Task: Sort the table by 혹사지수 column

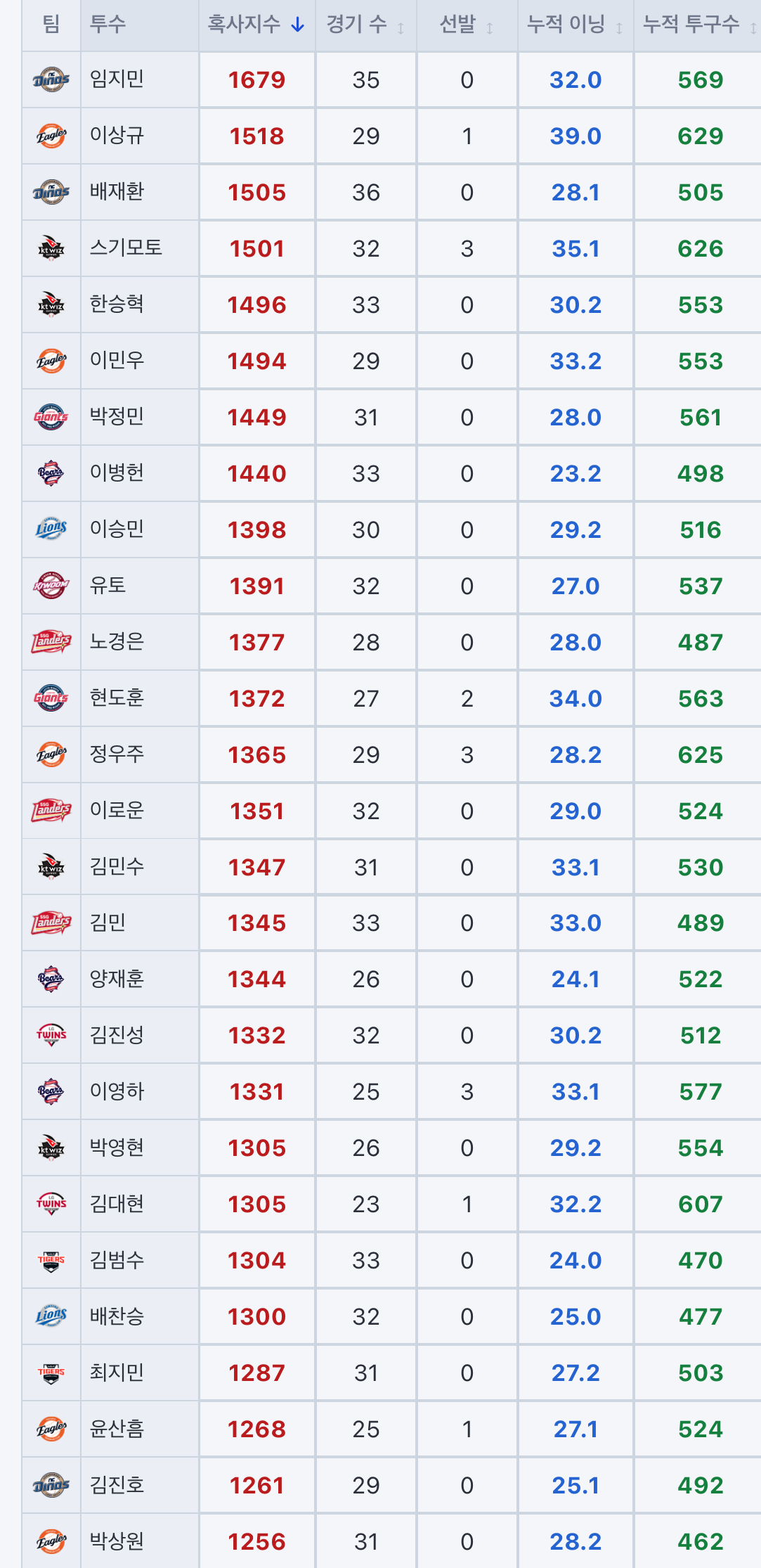Action: tap(256, 25)
